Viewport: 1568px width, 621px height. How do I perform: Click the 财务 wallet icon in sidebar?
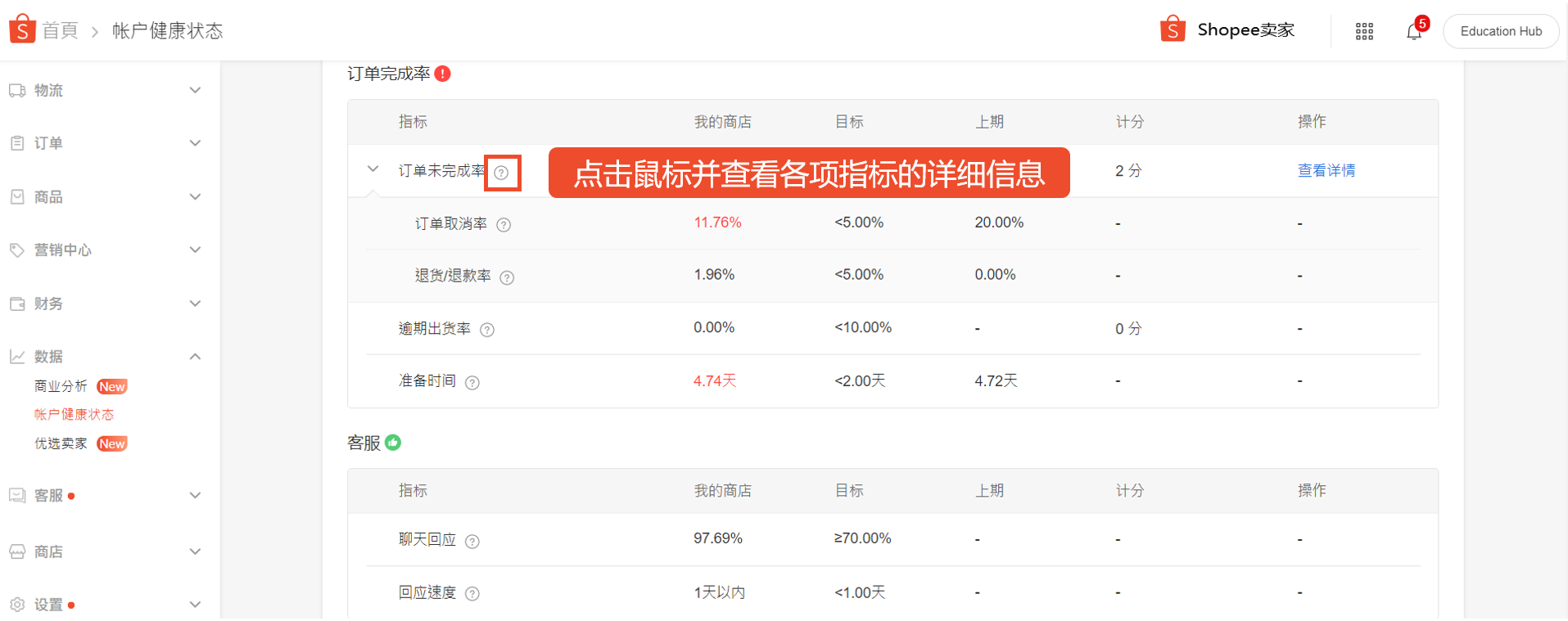(17, 304)
